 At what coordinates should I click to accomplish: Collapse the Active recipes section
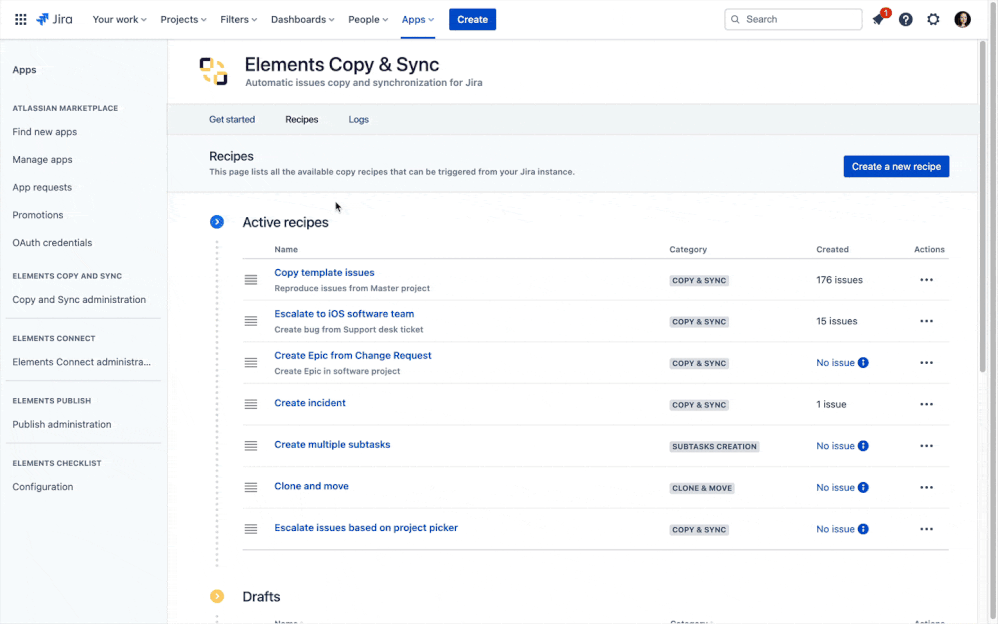[x=217, y=221]
